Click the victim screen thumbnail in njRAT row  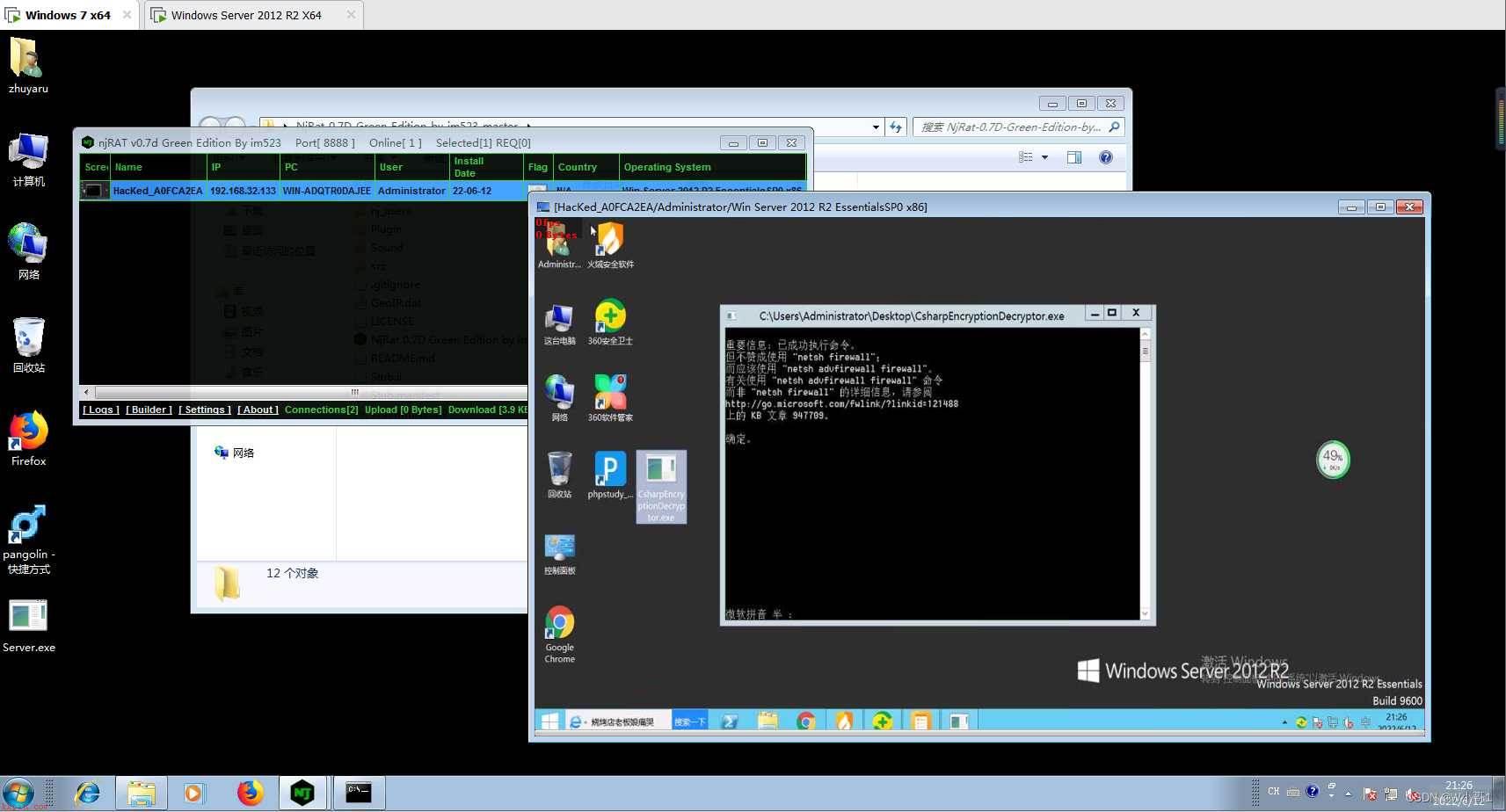coord(94,191)
